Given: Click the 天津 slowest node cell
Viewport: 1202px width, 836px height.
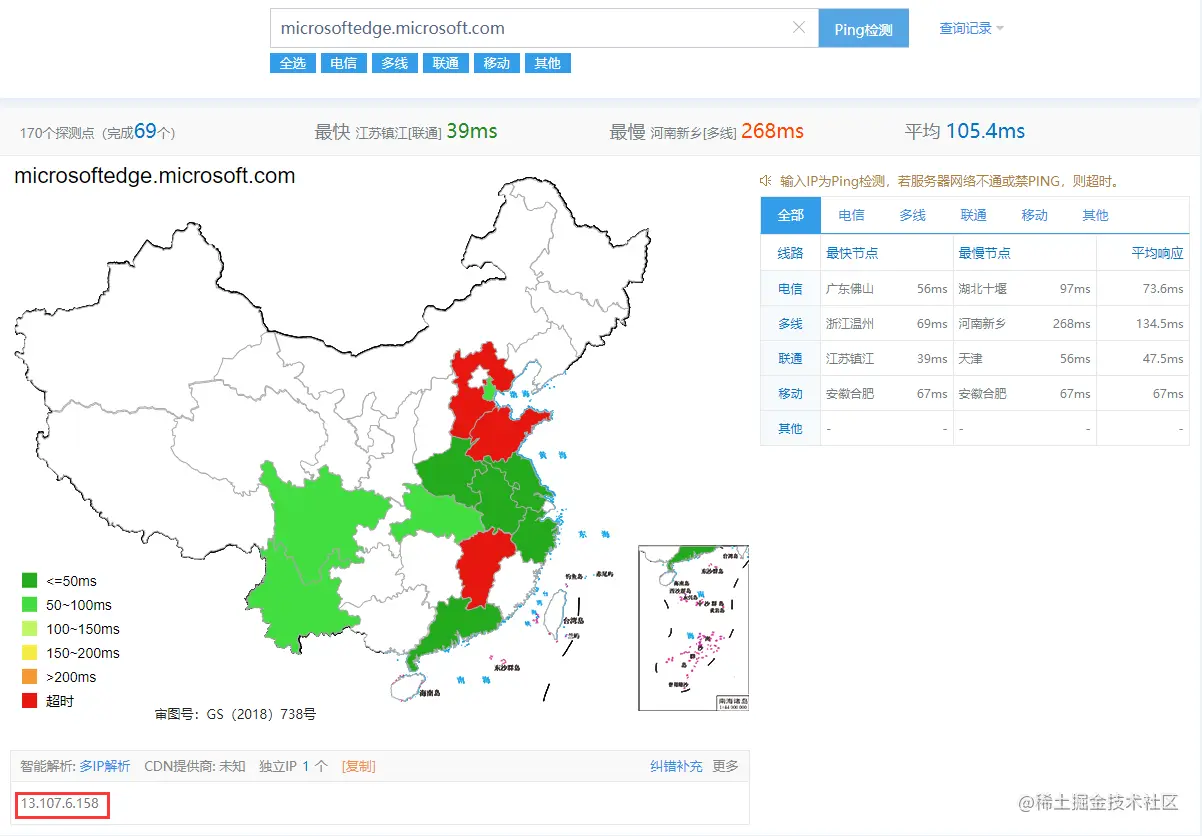Looking at the screenshot, I should tap(970, 358).
